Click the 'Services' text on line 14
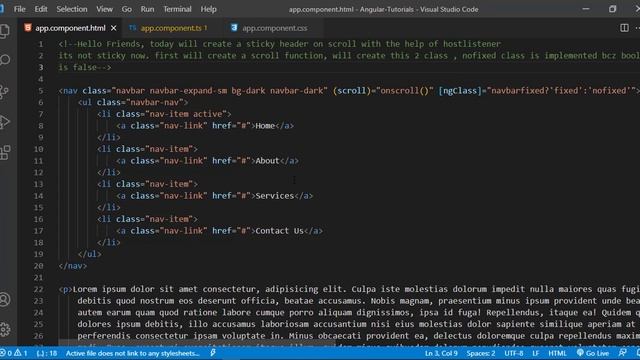Image resolution: width=640 pixels, height=360 pixels. coord(275,196)
